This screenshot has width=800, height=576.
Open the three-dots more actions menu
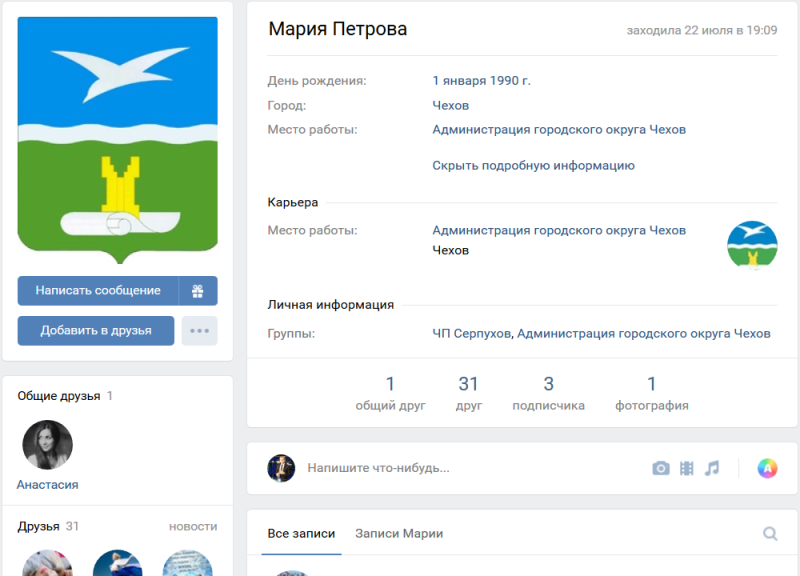pyautogui.click(x=199, y=331)
